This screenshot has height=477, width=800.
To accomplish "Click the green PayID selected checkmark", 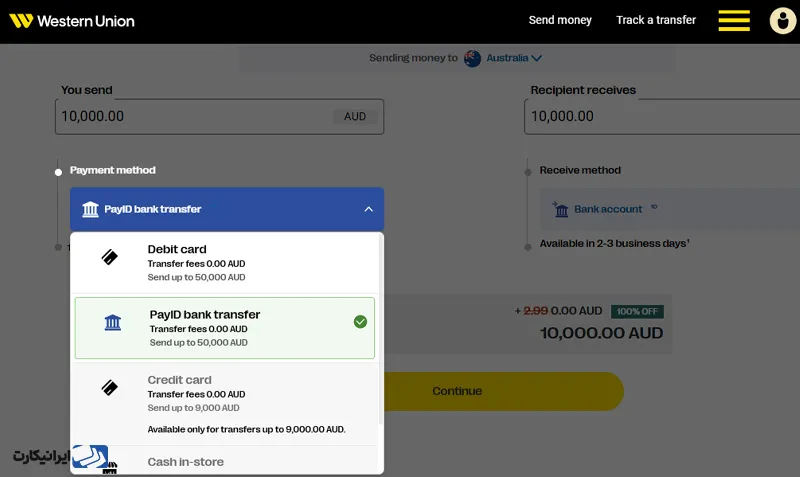I will pos(360,321).
